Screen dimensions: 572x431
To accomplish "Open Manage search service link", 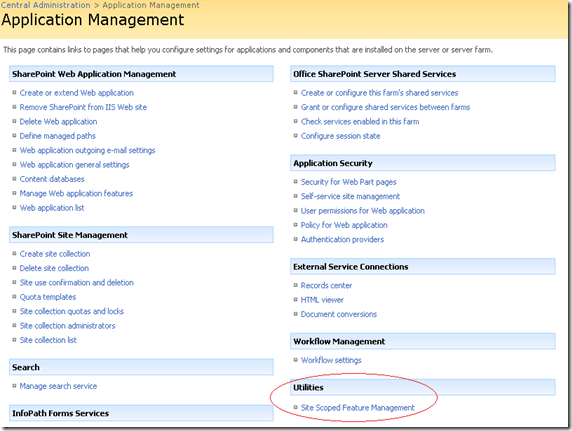I will click(58, 386).
